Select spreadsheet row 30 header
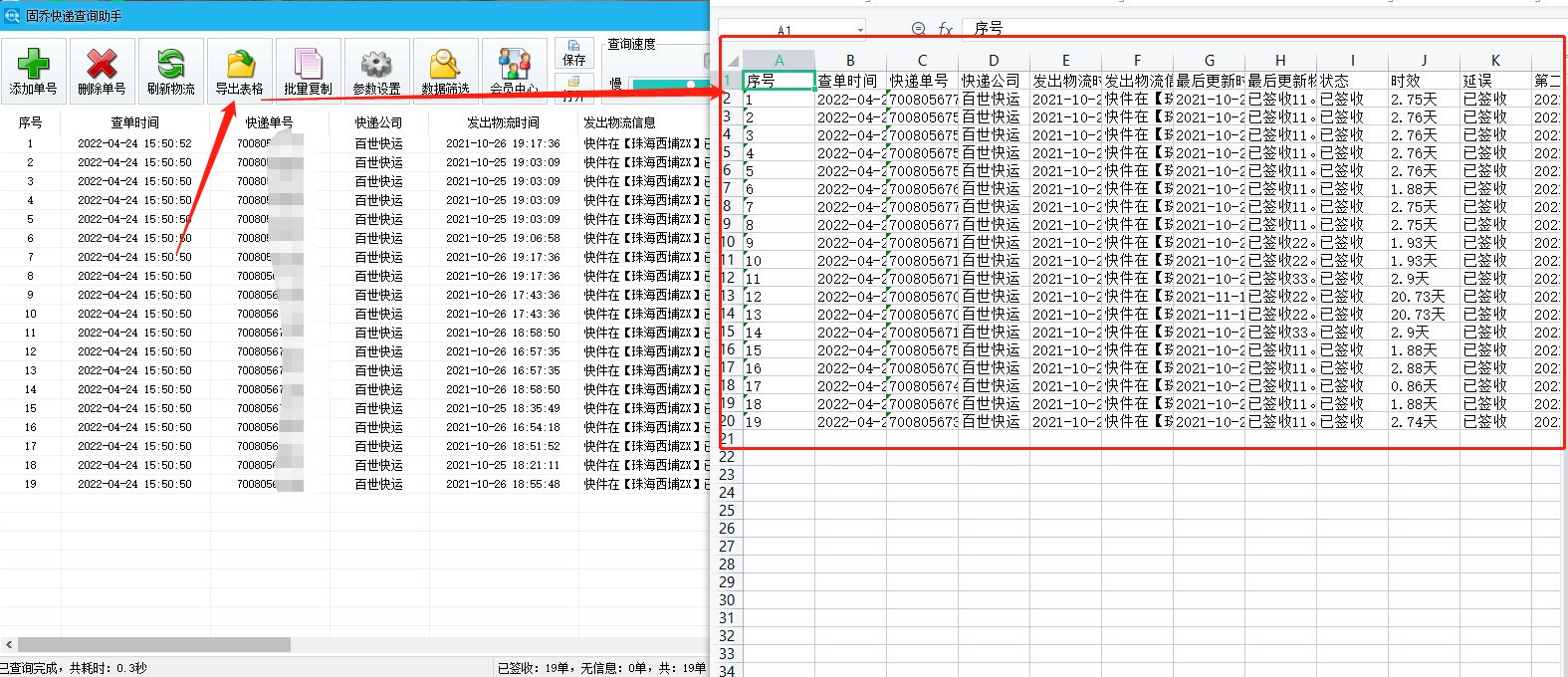This screenshot has height=677, width=1568. point(727,600)
